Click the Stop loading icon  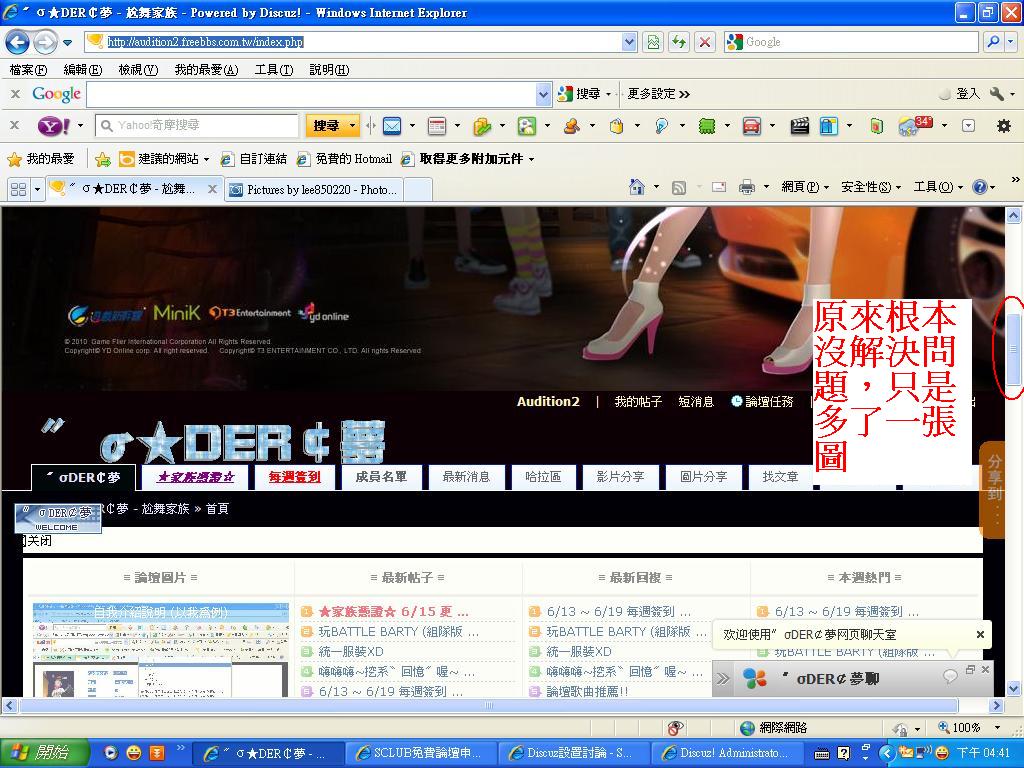click(x=705, y=42)
